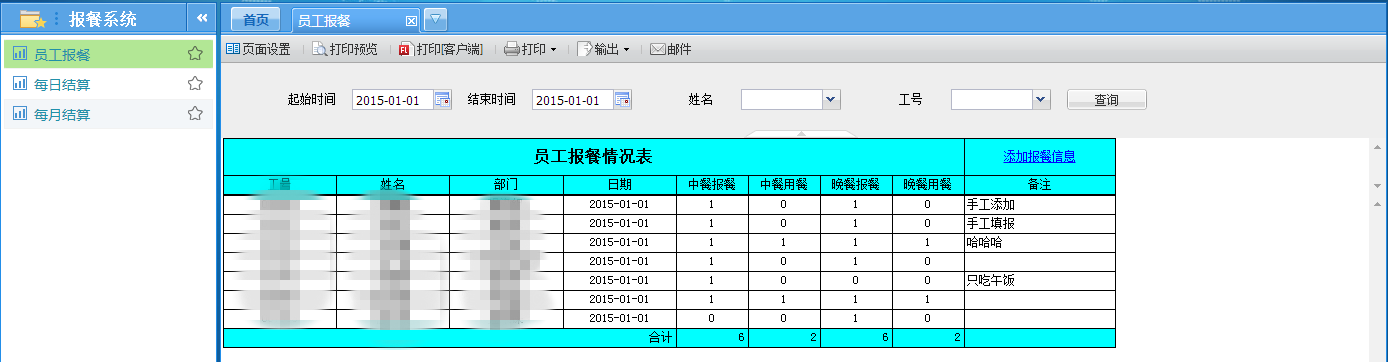Star the 员工报餐 sidebar item
The height and width of the screenshot is (362, 1388).
pyautogui.click(x=195, y=54)
